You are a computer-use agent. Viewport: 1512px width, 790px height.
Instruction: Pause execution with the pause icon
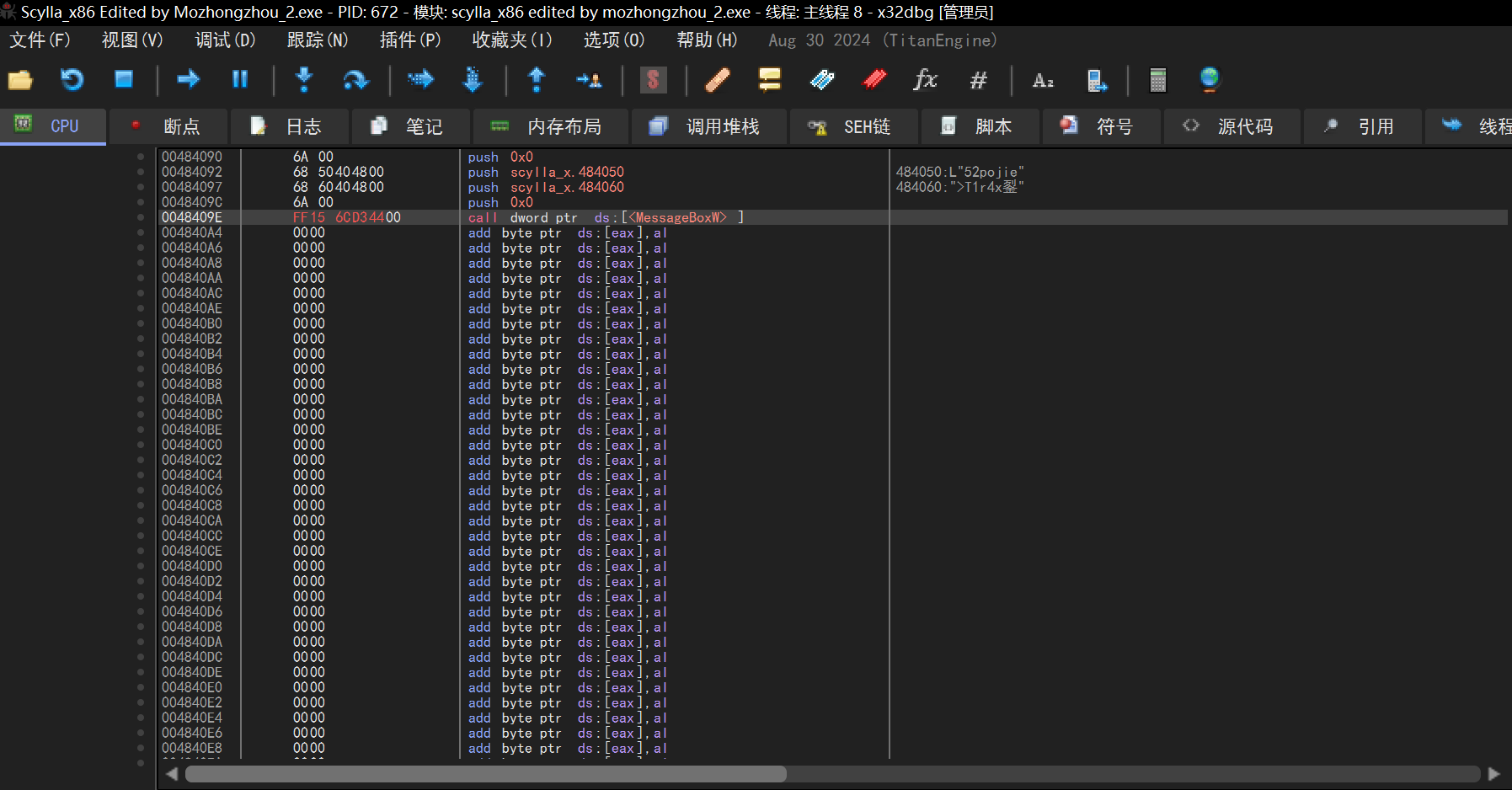[x=240, y=80]
